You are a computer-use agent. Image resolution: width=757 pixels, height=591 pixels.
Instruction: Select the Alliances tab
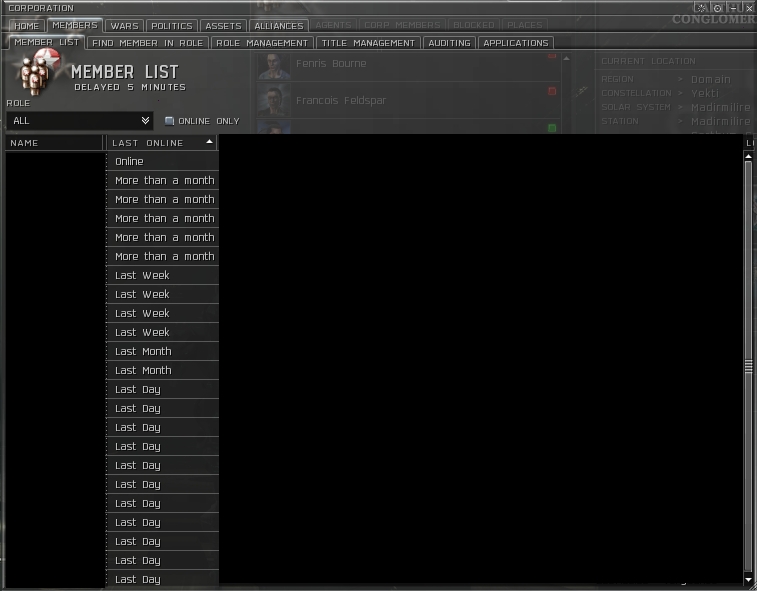click(x=279, y=26)
